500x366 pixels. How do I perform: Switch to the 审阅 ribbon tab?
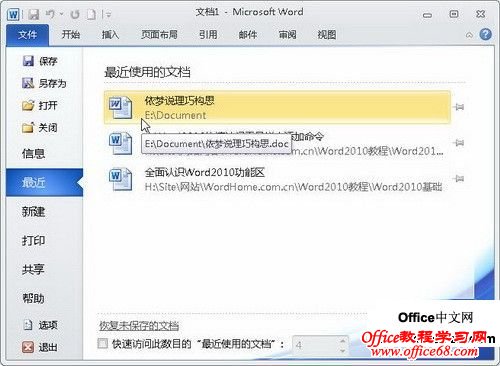287,34
